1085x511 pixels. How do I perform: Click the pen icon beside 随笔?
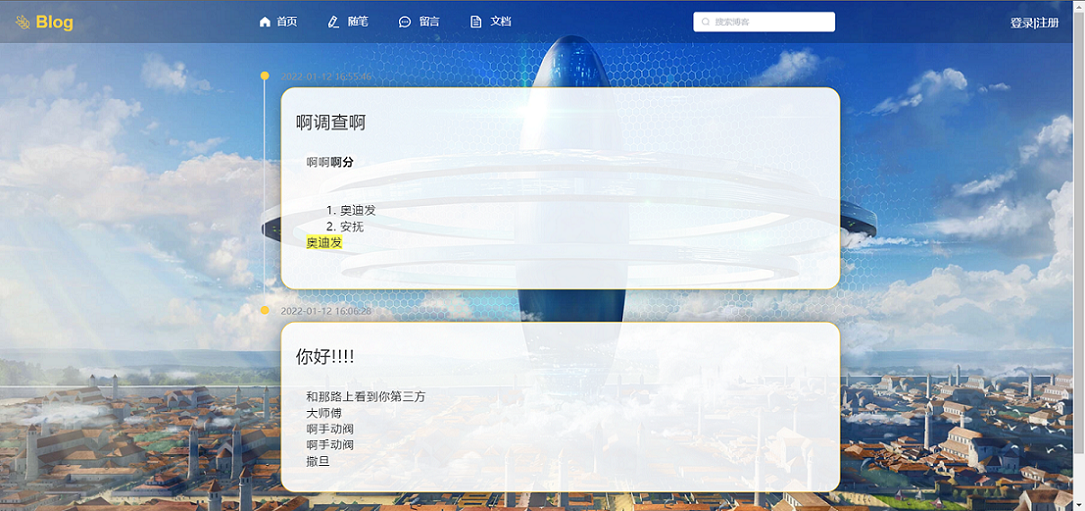tap(334, 22)
